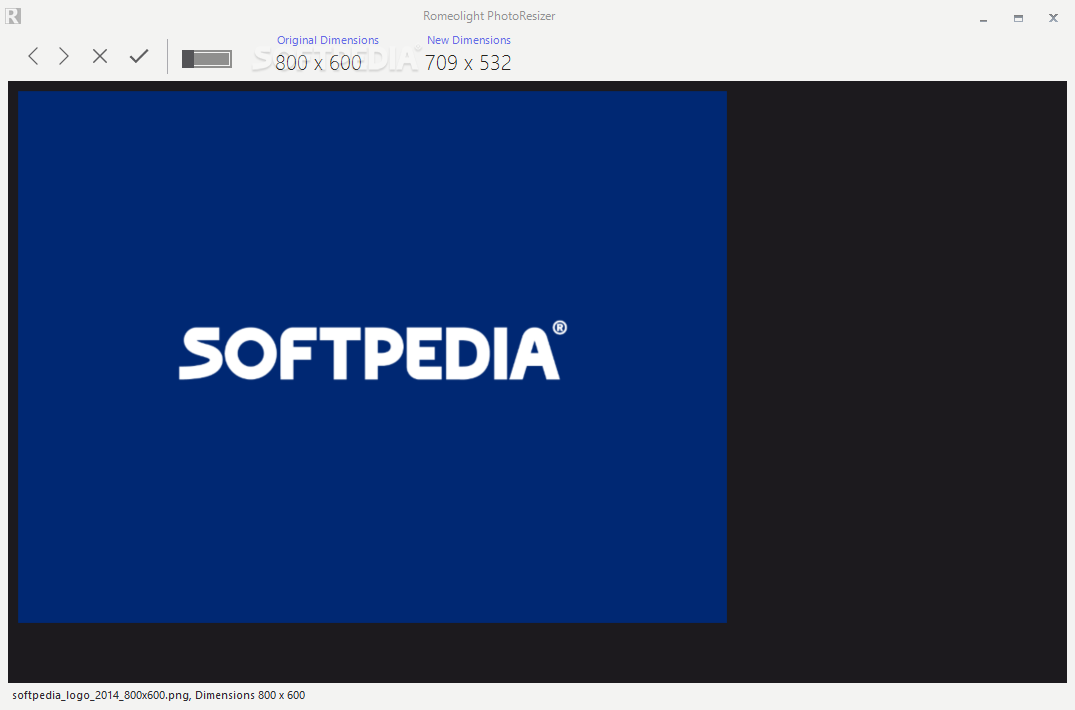Close the PhotoResizer window

click(x=1053, y=19)
